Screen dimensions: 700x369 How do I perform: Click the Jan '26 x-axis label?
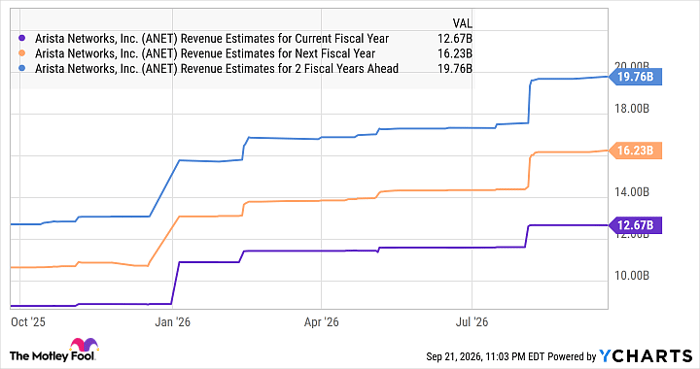click(173, 322)
